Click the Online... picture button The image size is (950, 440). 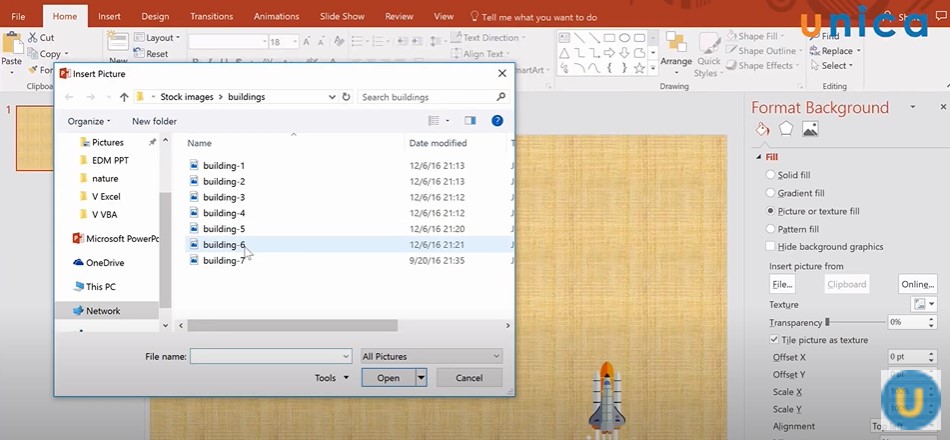click(x=916, y=284)
